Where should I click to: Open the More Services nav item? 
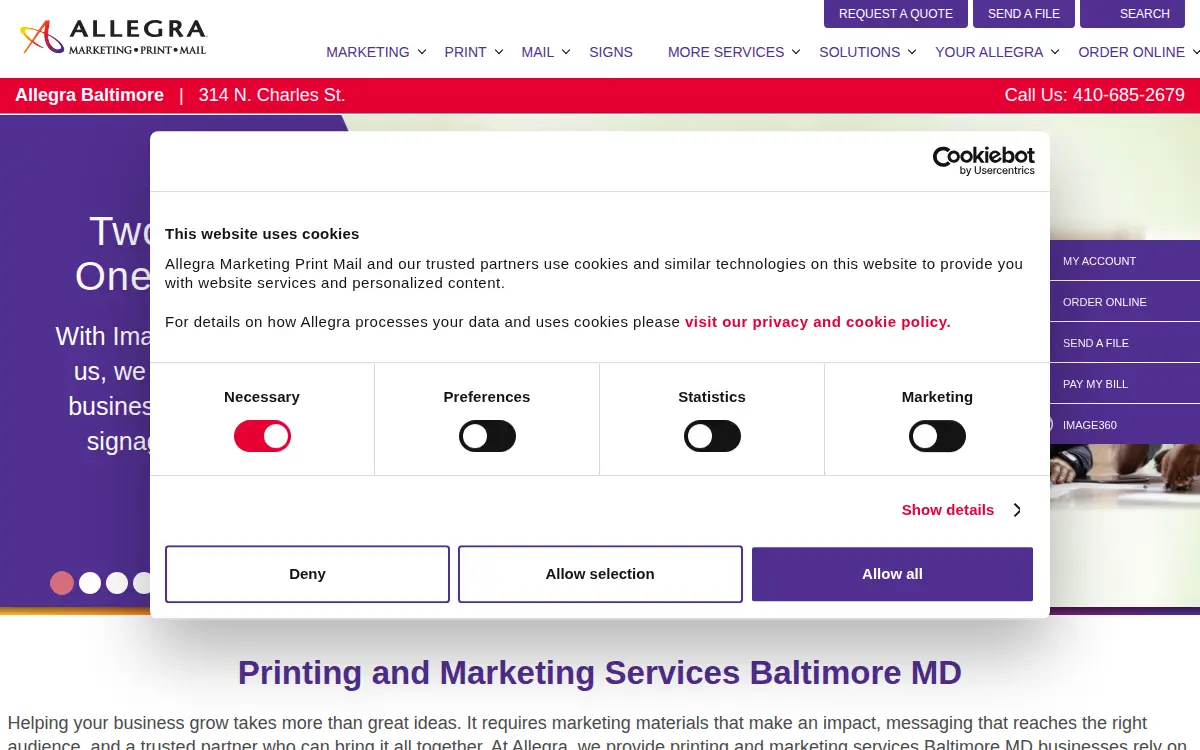[726, 52]
